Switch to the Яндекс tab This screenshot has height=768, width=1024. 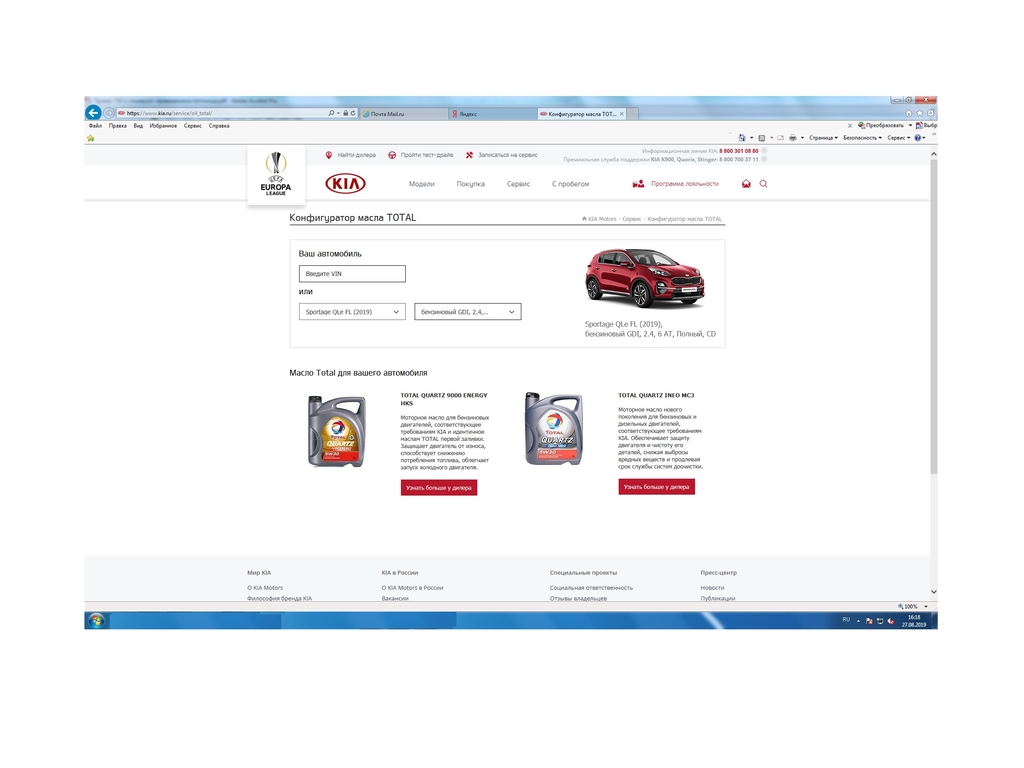click(x=492, y=114)
